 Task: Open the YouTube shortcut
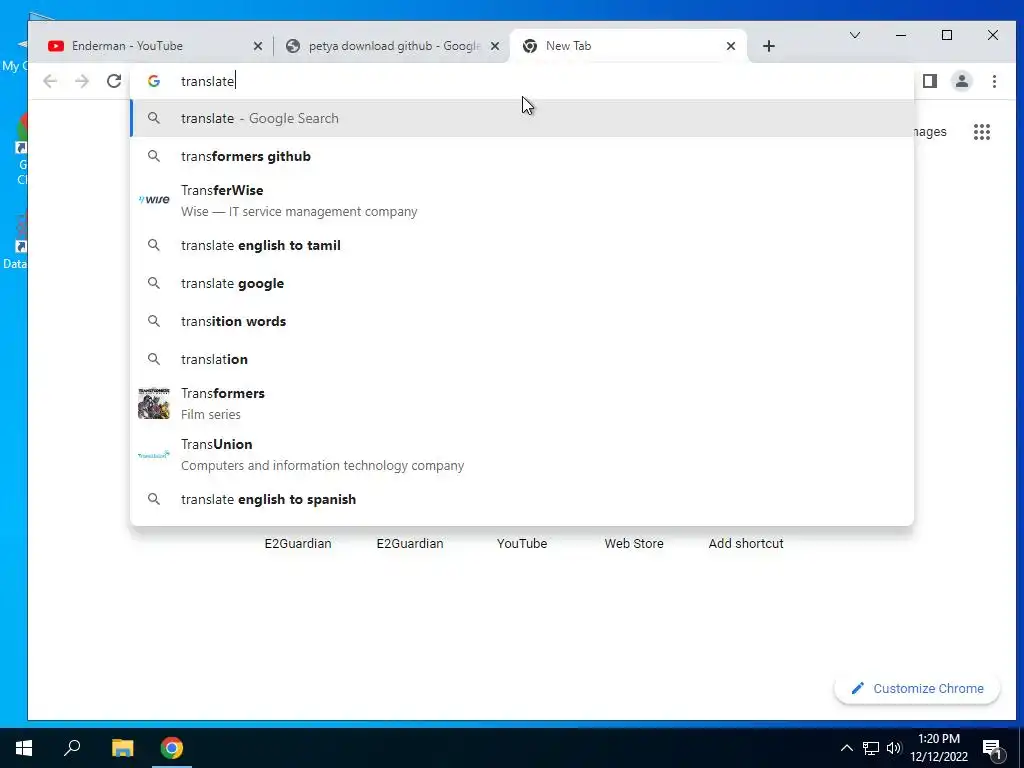[x=522, y=543]
